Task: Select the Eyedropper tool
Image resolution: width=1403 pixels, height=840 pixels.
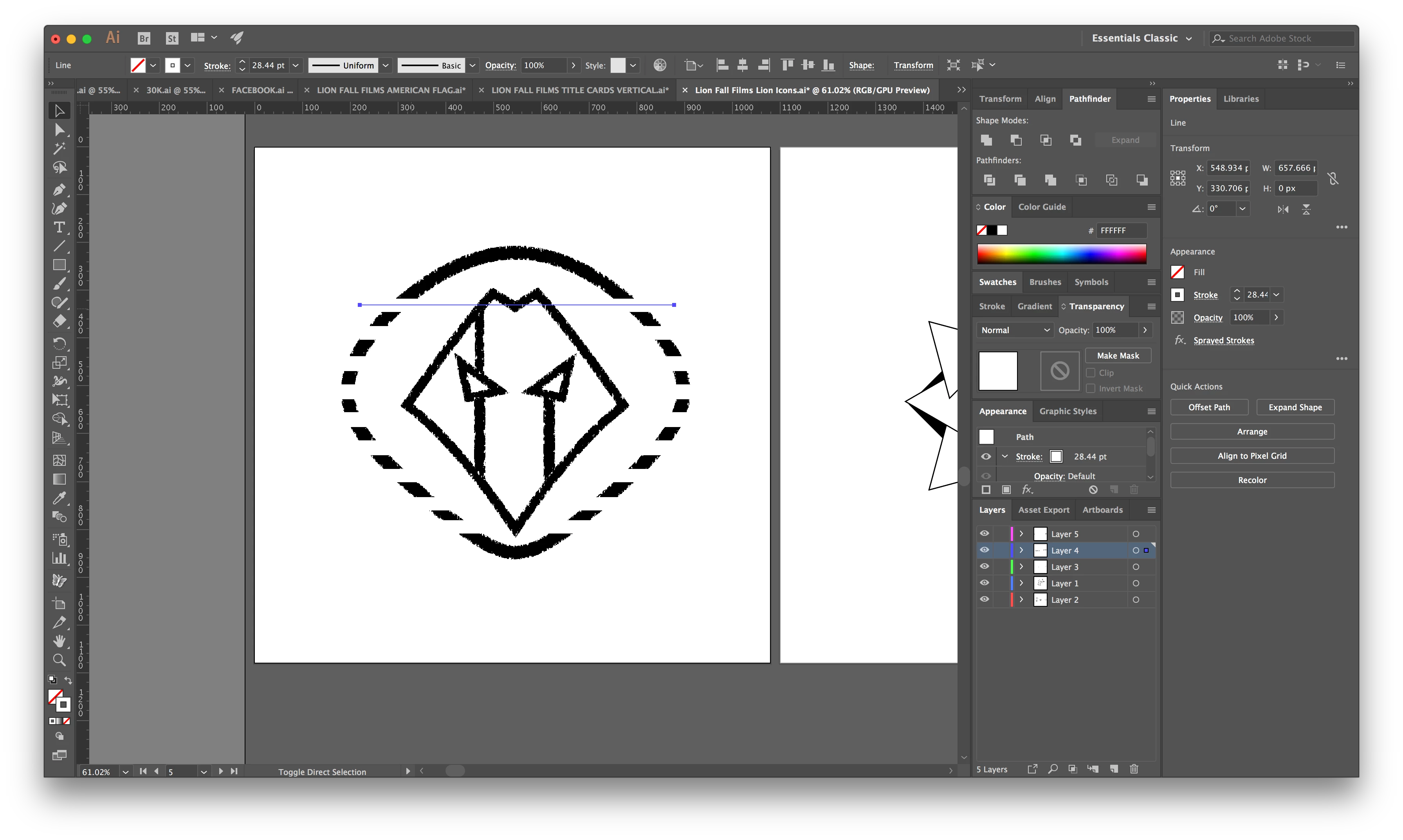Action: [x=59, y=498]
